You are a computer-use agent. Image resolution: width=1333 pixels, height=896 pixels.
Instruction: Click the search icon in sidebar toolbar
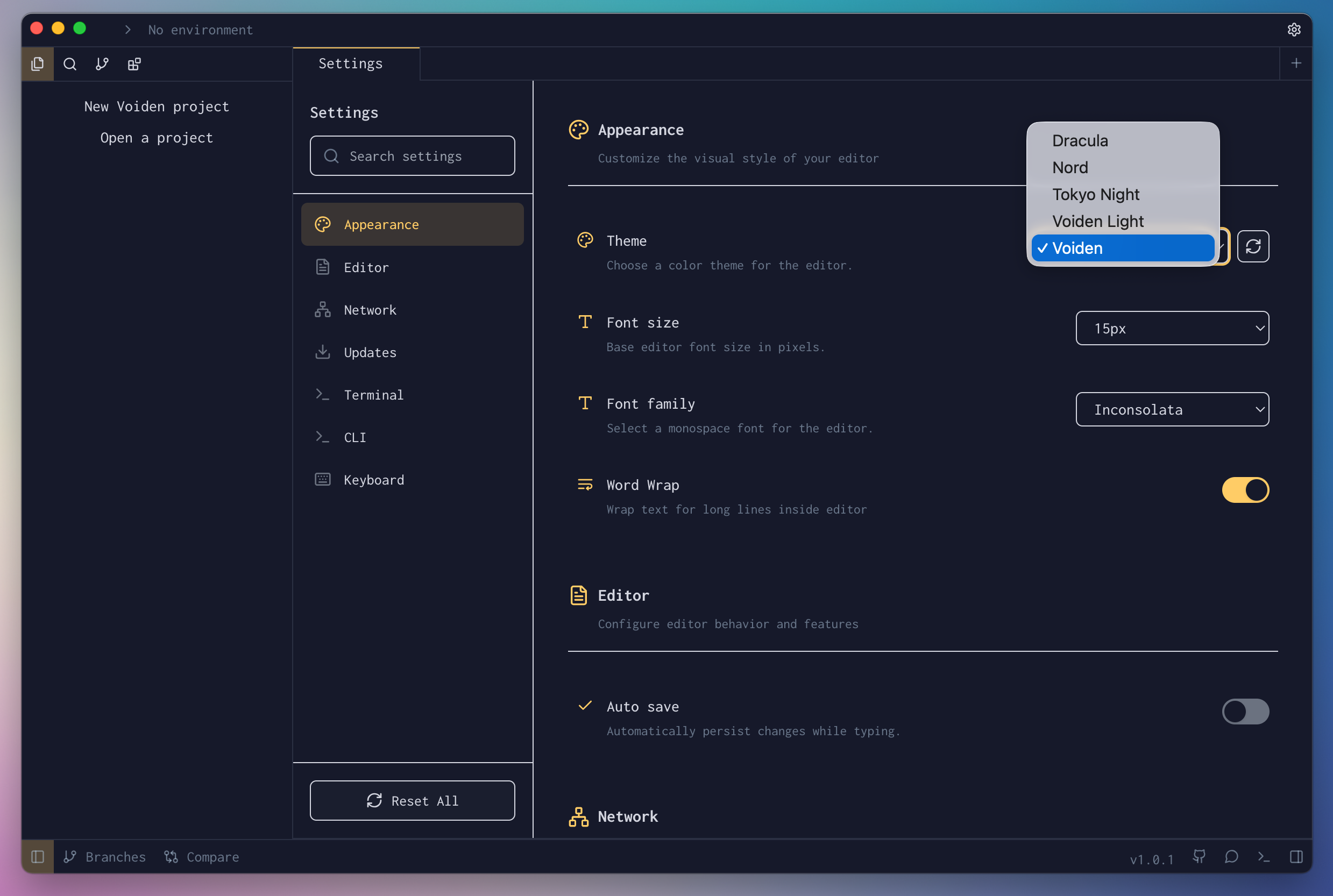coord(70,64)
